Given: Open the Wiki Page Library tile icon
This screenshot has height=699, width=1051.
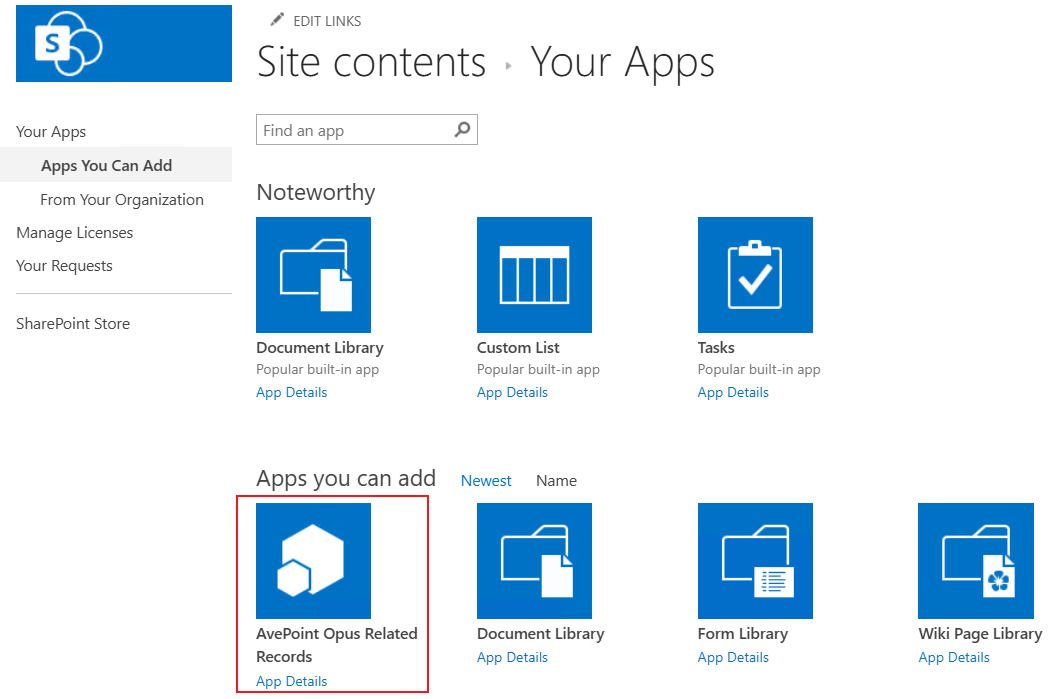Looking at the screenshot, I should [x=975, y=560].
